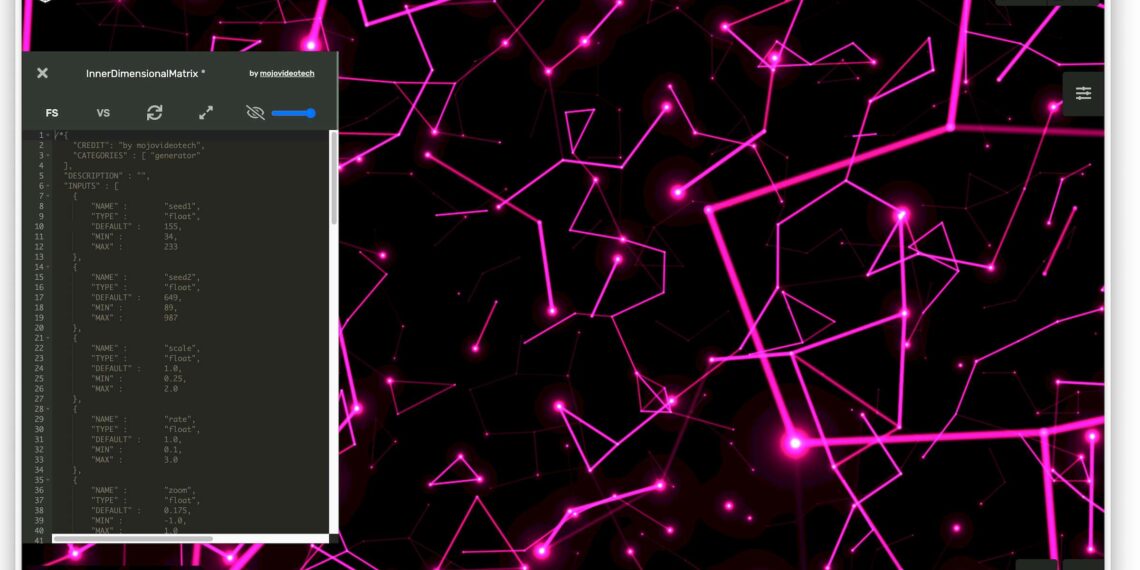Click the refresh/recompile shader icon

[x=154, y=113]
